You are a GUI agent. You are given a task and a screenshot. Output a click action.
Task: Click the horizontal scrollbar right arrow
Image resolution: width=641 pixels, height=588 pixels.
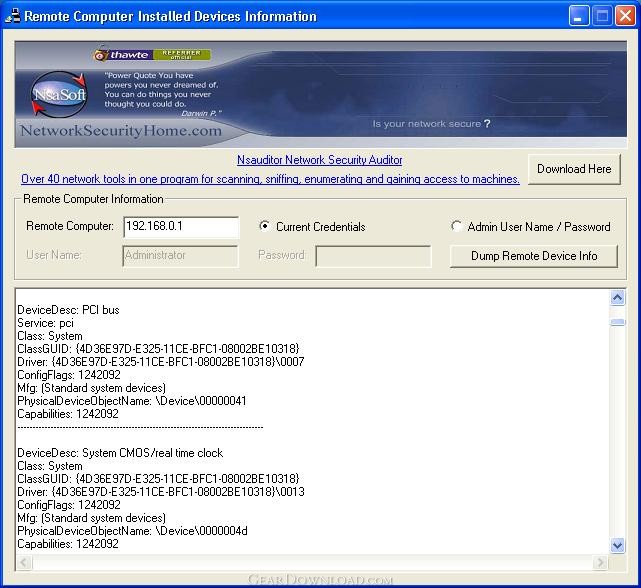click(x=600, y=562)
